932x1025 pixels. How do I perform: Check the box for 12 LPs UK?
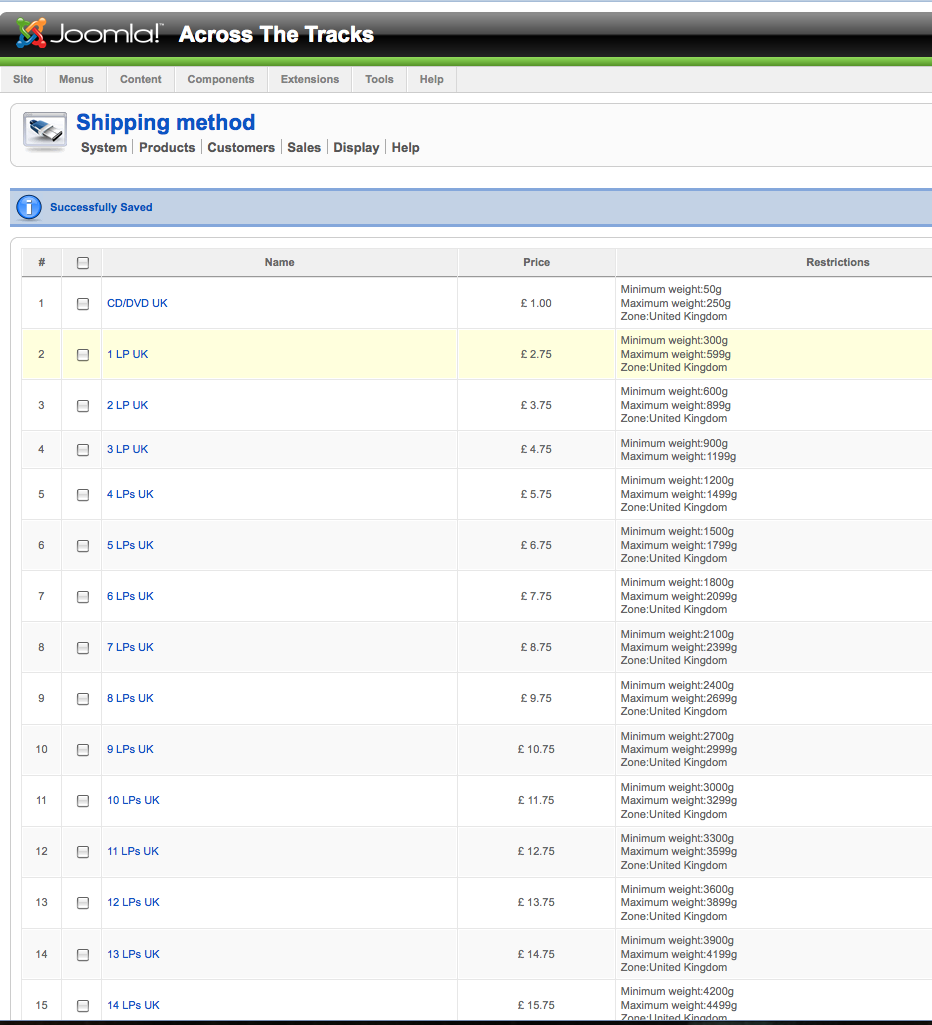point(83,903)
